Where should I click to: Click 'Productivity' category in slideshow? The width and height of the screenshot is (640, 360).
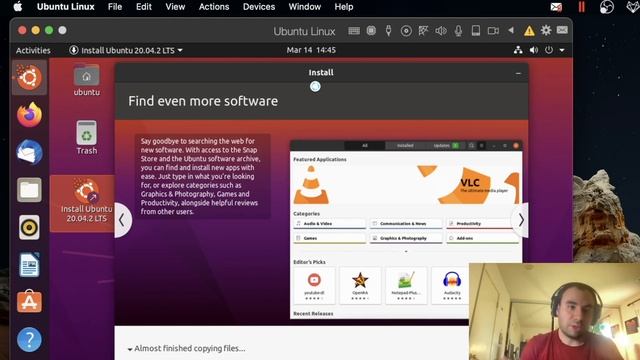(x=482, y=224)
